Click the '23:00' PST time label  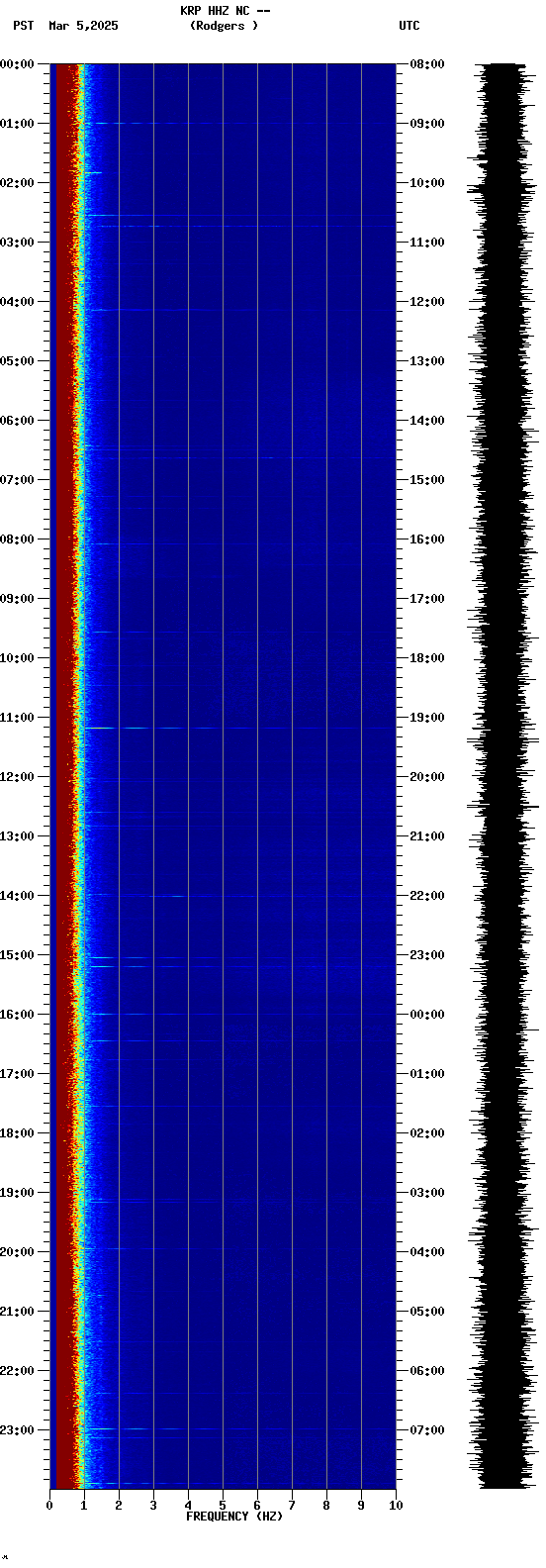tap(17, 1430)
